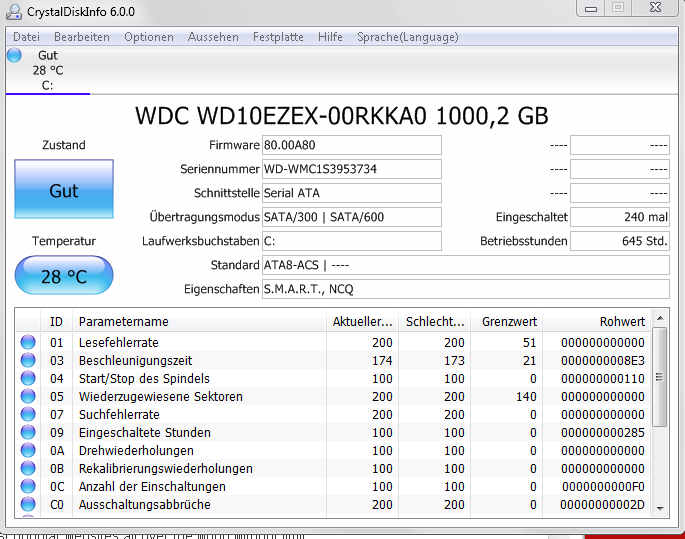
Task: Click the Rohwert column header
Action: click(597, 322)
